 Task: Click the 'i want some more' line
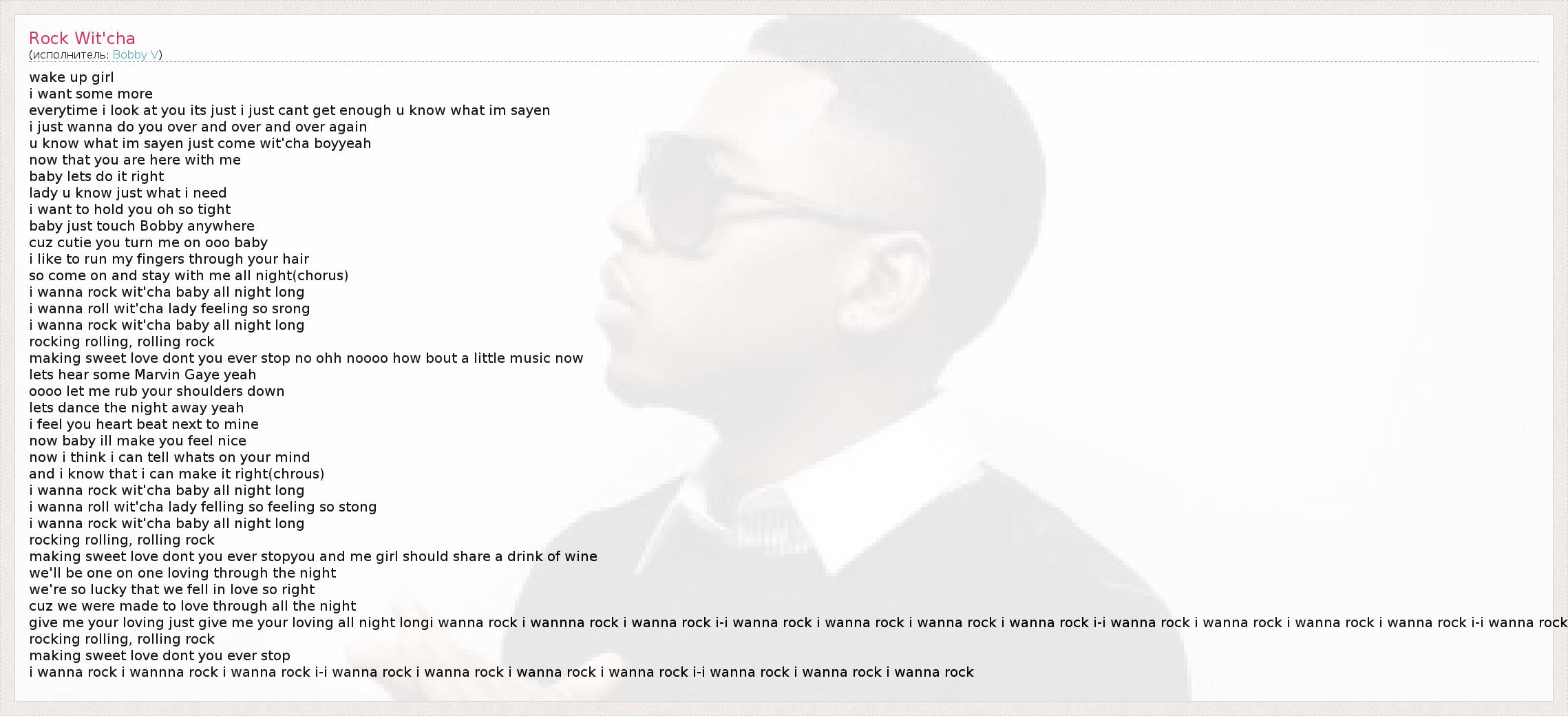point(91,94)
